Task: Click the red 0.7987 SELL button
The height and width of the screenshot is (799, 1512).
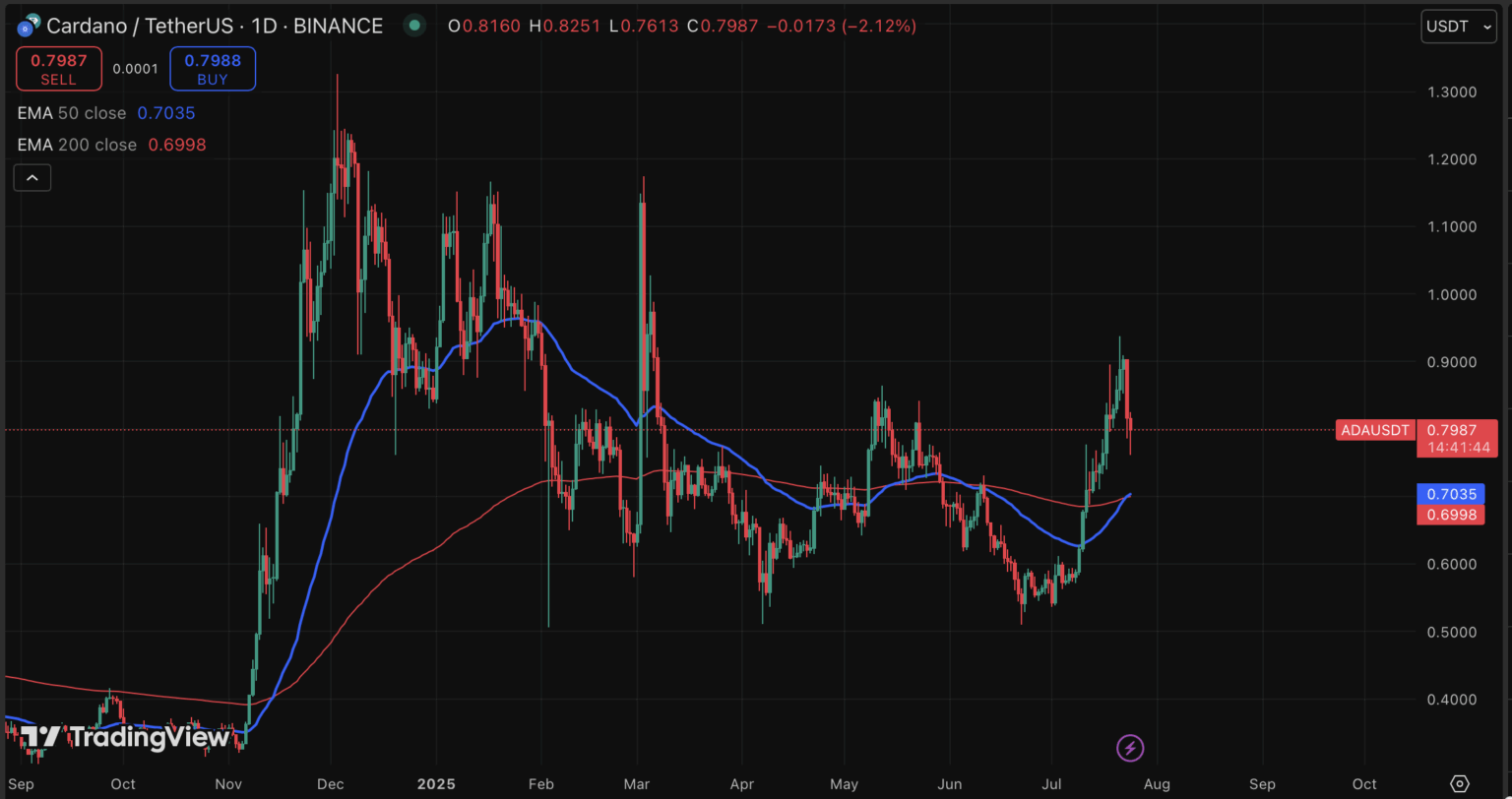Action: click(58, 68)
